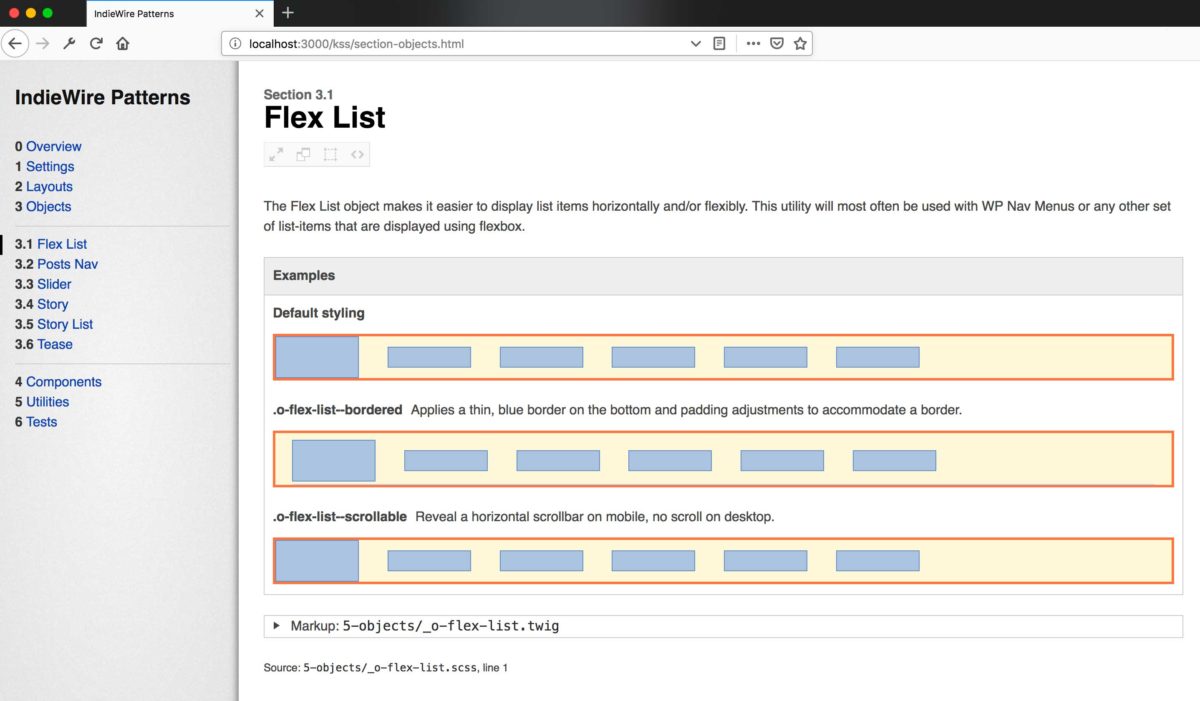
Task: Open a new tab with plus button
Action: click(x=288, y=13)
